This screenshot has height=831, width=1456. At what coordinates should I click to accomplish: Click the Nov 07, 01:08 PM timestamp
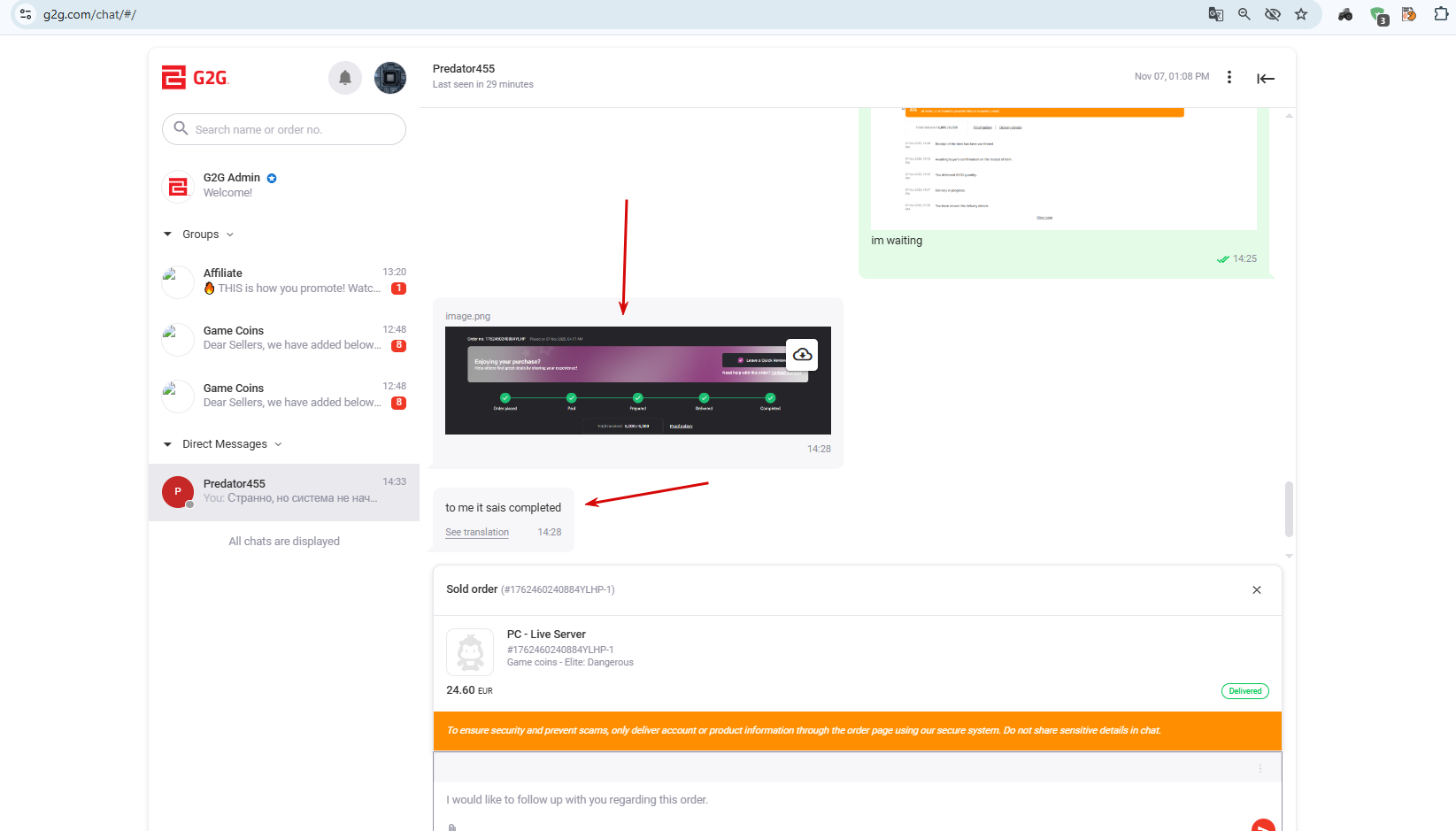point(1172,77)
